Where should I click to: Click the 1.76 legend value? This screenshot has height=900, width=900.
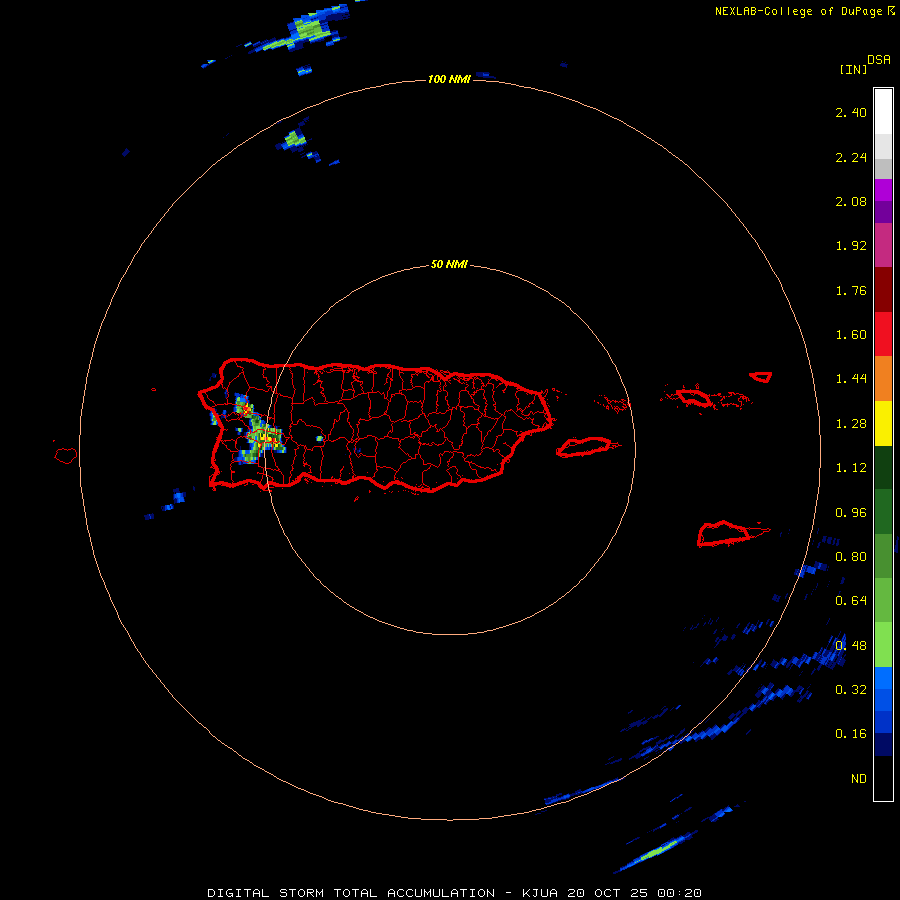coord(851,290)
